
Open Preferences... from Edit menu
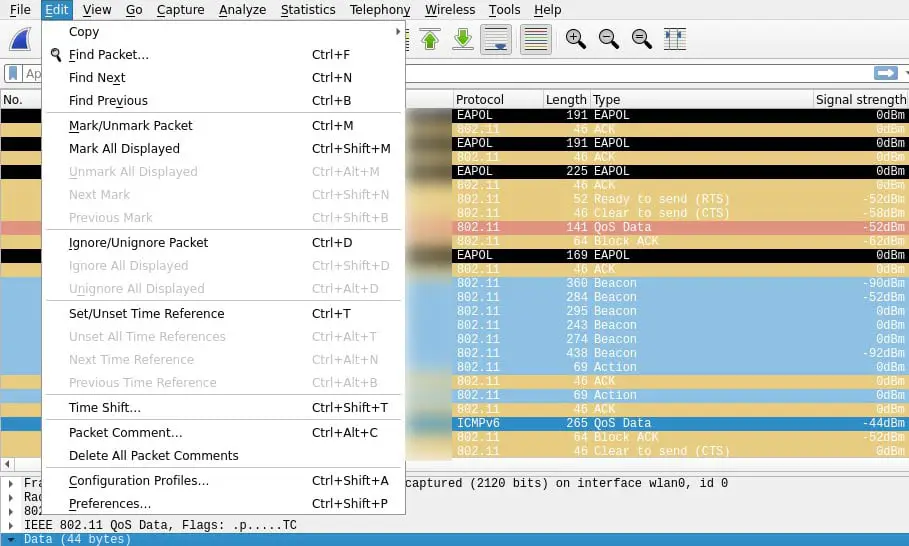[224, 504]
